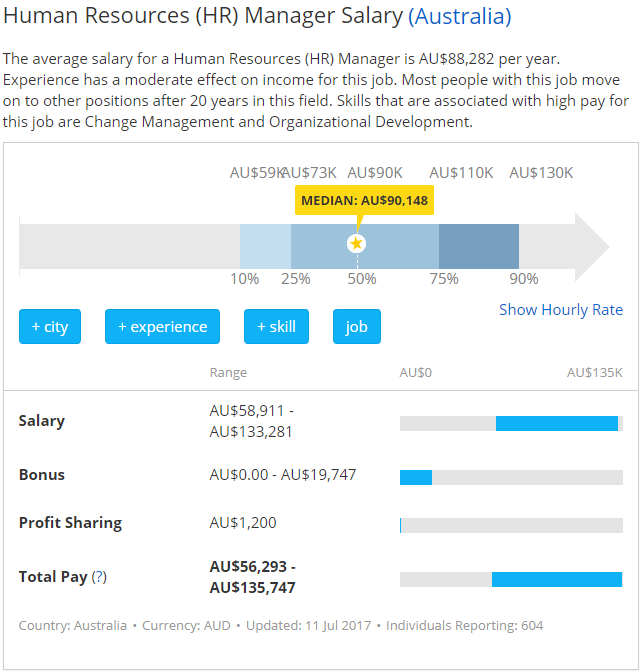
Task: Open the Australia country link
Action: pyautogui.click(x=460, y=16)
